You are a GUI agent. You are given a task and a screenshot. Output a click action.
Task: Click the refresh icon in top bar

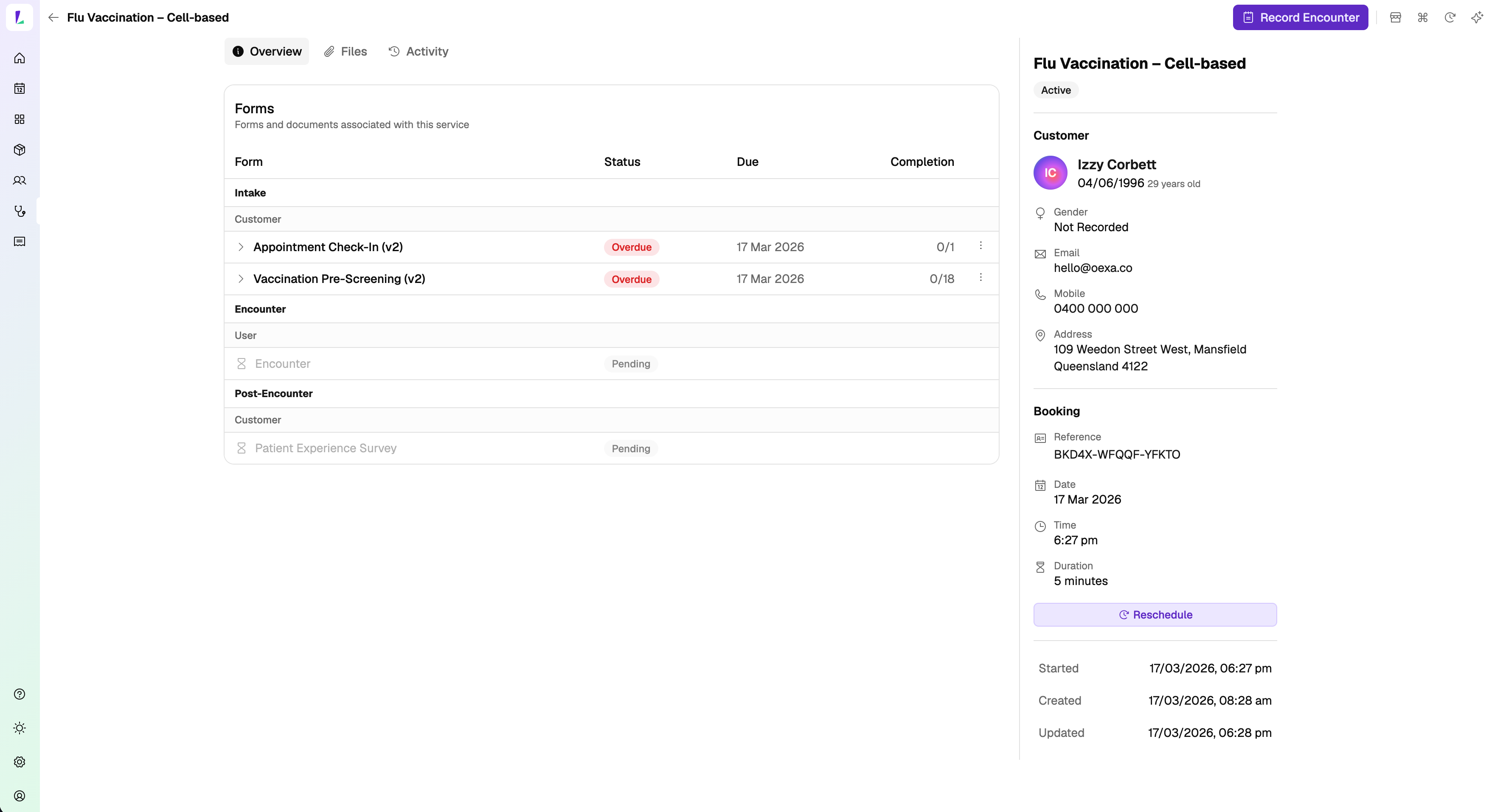click(1450, 17)
